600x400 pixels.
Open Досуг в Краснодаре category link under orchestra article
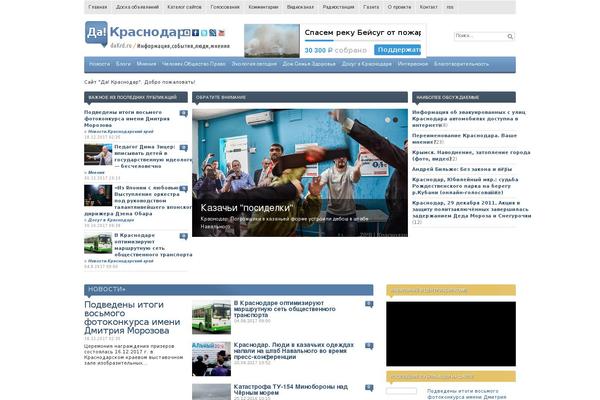pyautogui.click(x=111, y=220)
